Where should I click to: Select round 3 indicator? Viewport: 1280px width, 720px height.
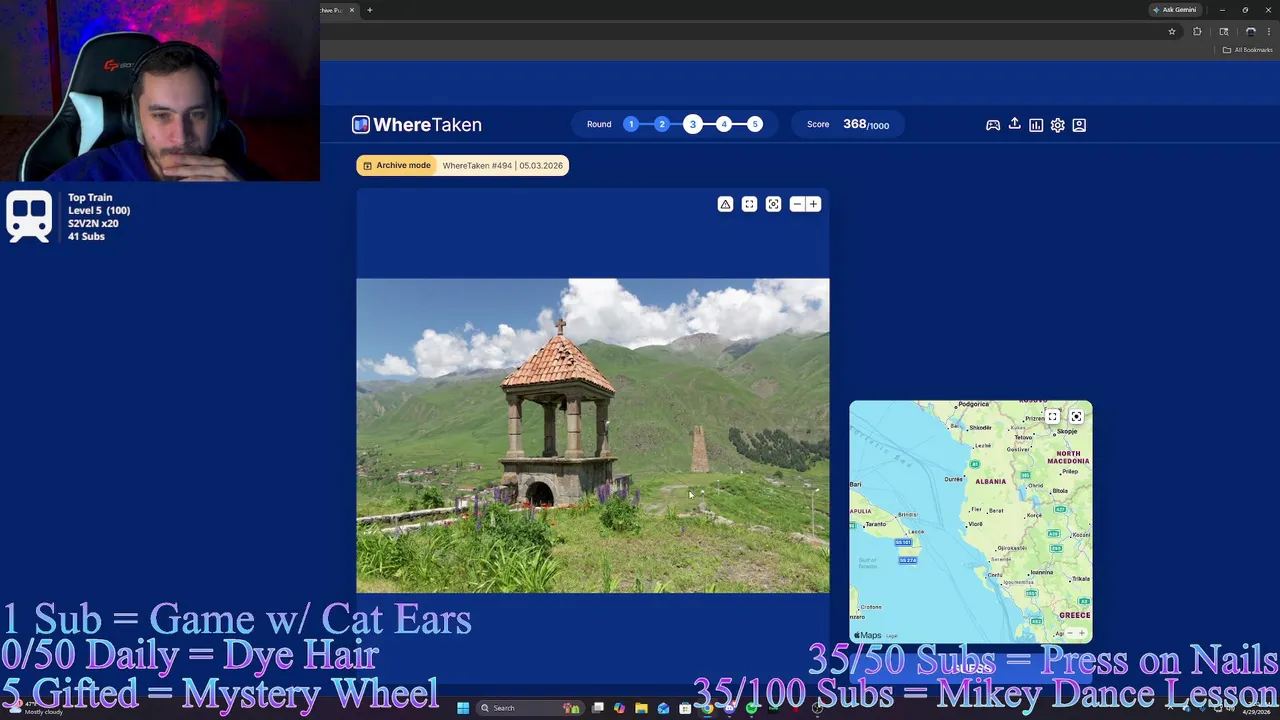[x=693, y=124]
